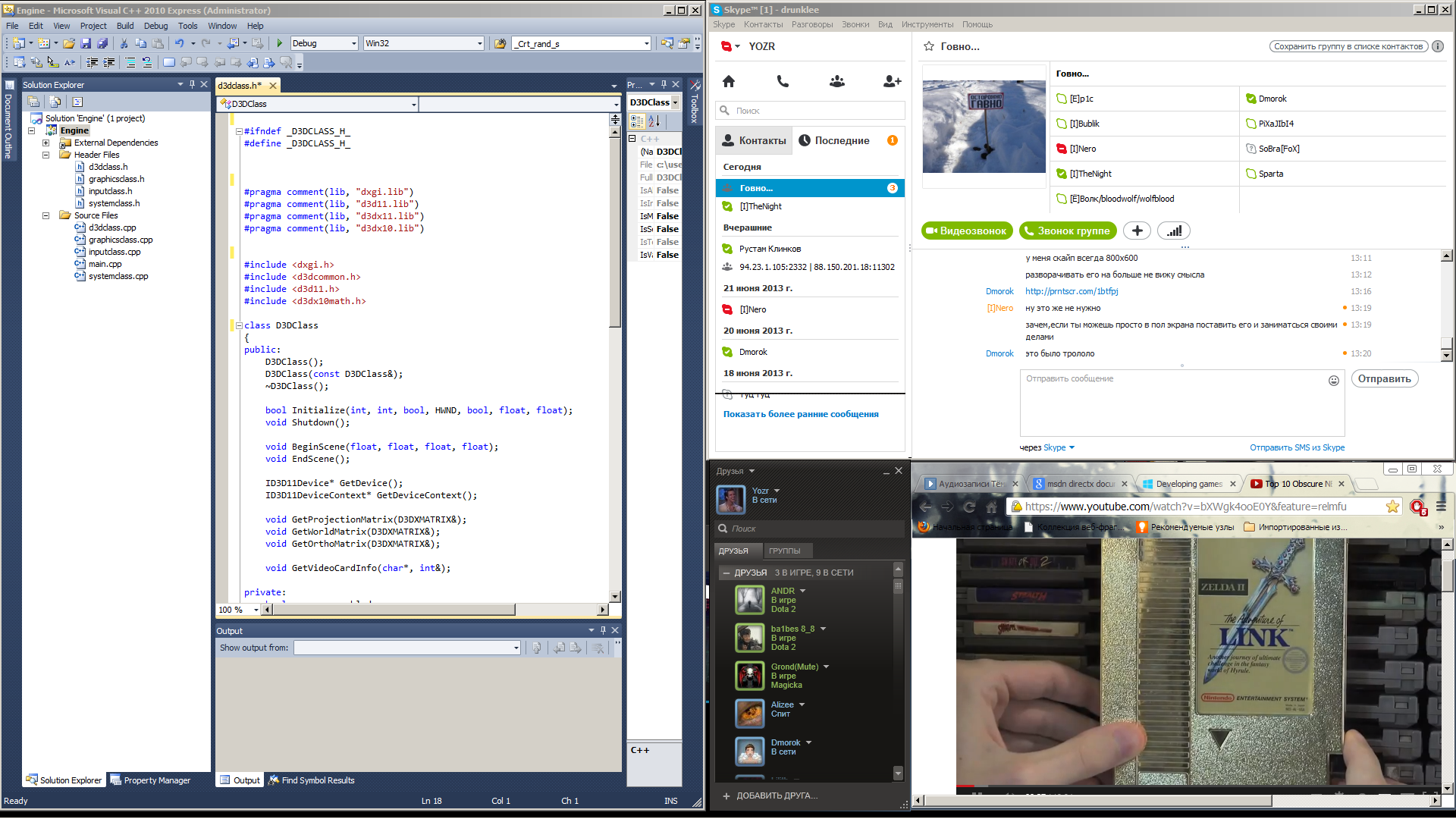Click the Open File icon in Visual Studio toolbar

69,43
